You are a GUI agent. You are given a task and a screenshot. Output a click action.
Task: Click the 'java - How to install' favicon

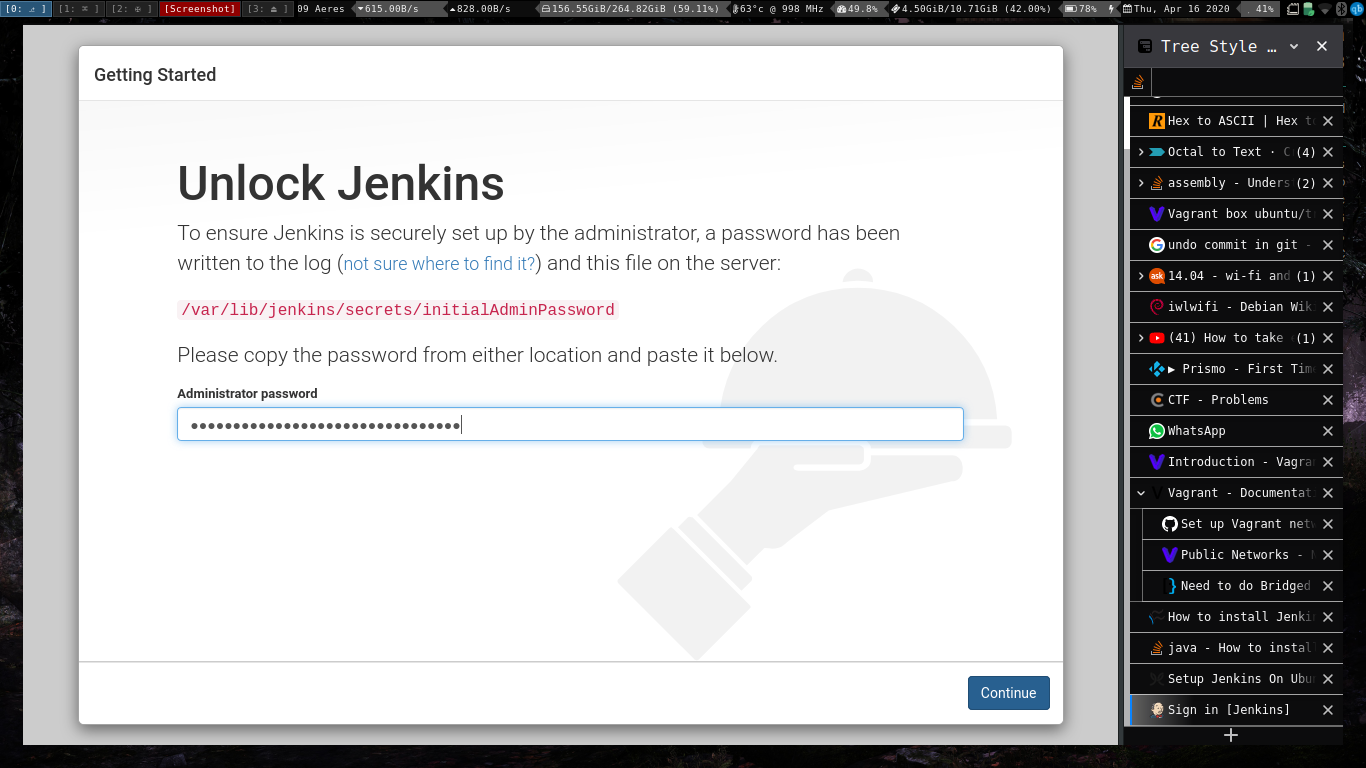(x=1157, y=648)
